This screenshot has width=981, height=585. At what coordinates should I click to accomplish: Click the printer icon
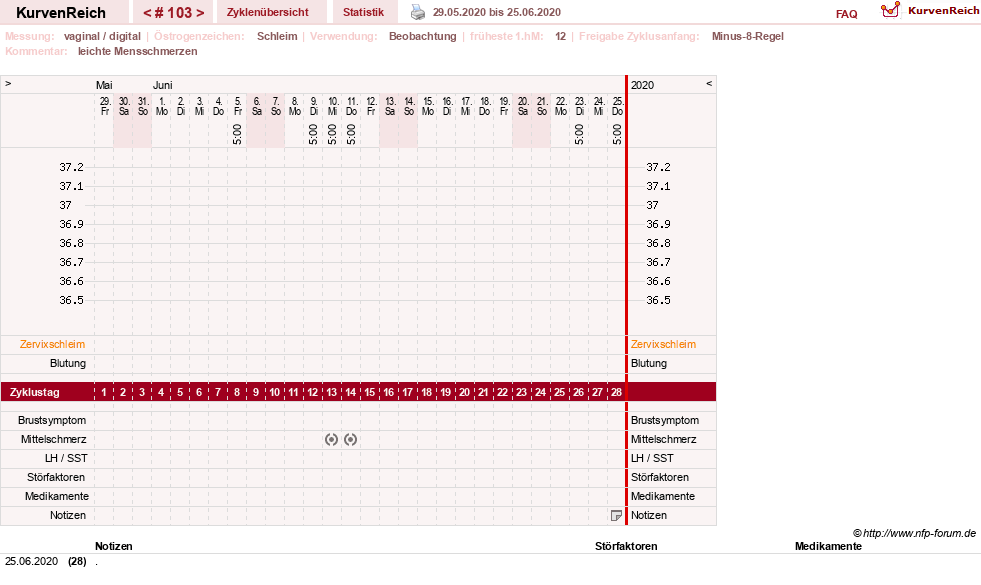click(x=417, y=12)
